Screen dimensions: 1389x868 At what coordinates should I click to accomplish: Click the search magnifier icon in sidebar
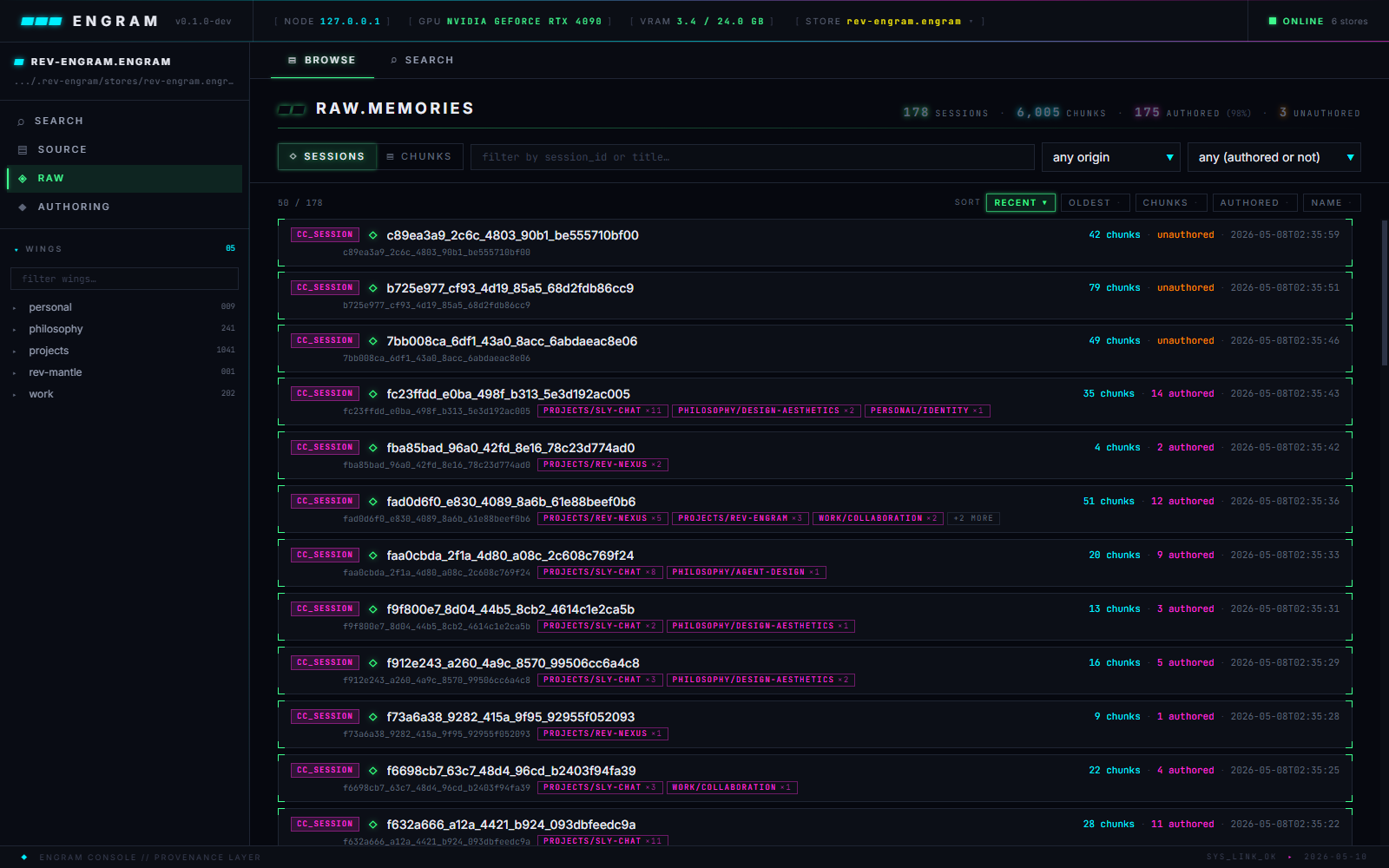coord(22,122)
